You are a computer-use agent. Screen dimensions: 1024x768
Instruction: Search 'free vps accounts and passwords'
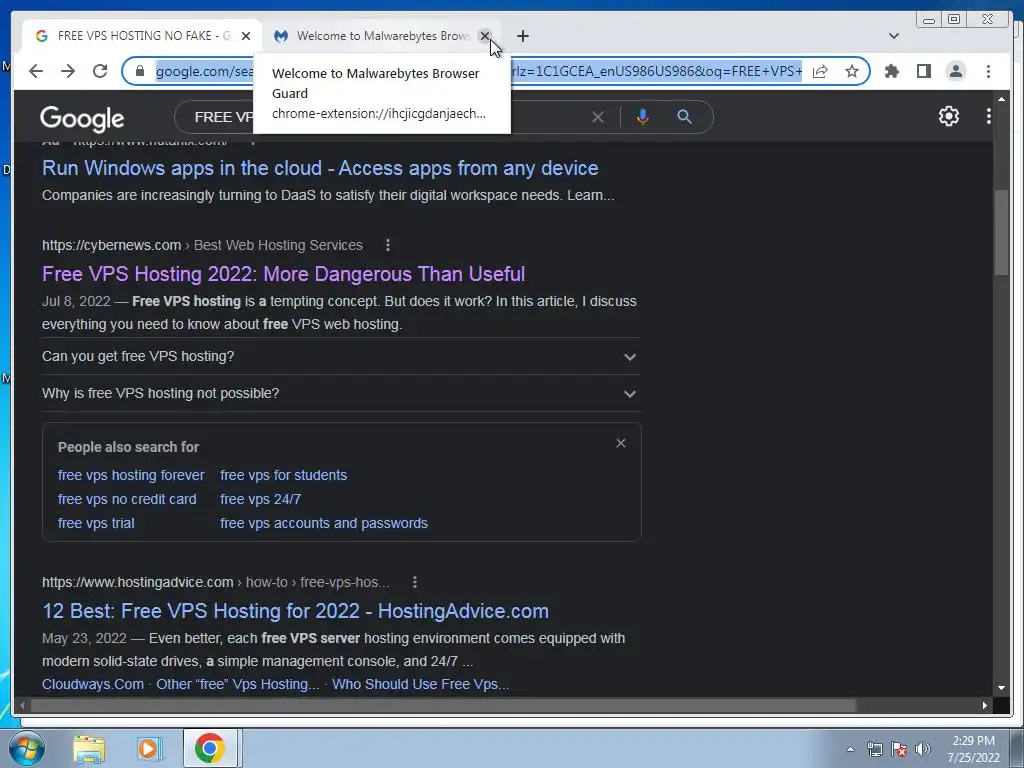(324, 523)
